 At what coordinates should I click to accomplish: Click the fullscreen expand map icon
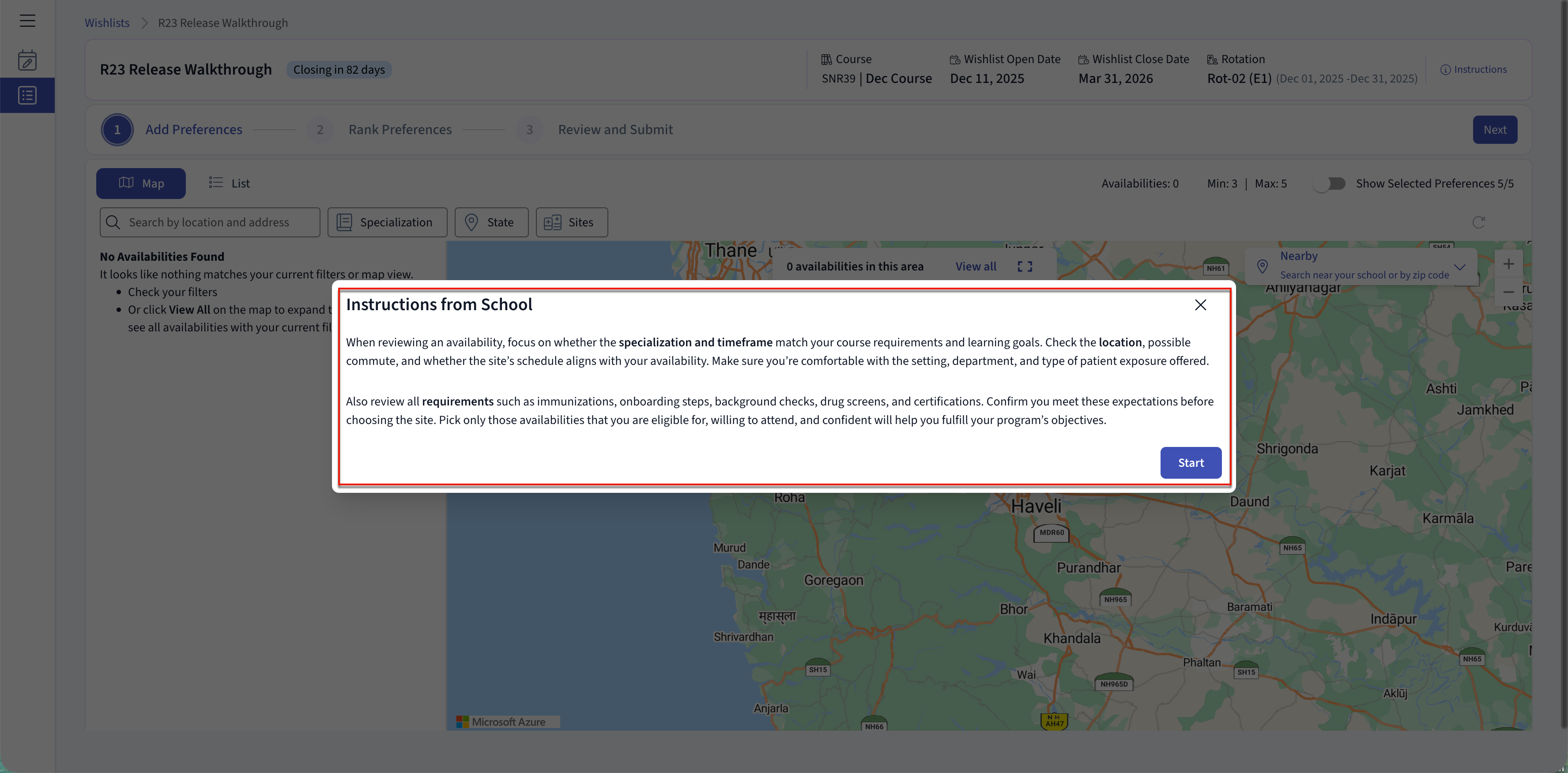point(1025,266)
